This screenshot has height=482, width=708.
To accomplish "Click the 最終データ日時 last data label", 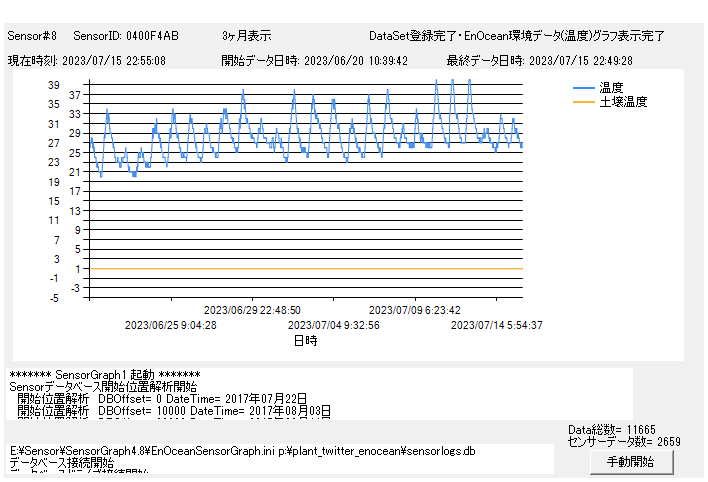I will click(539, 60).
